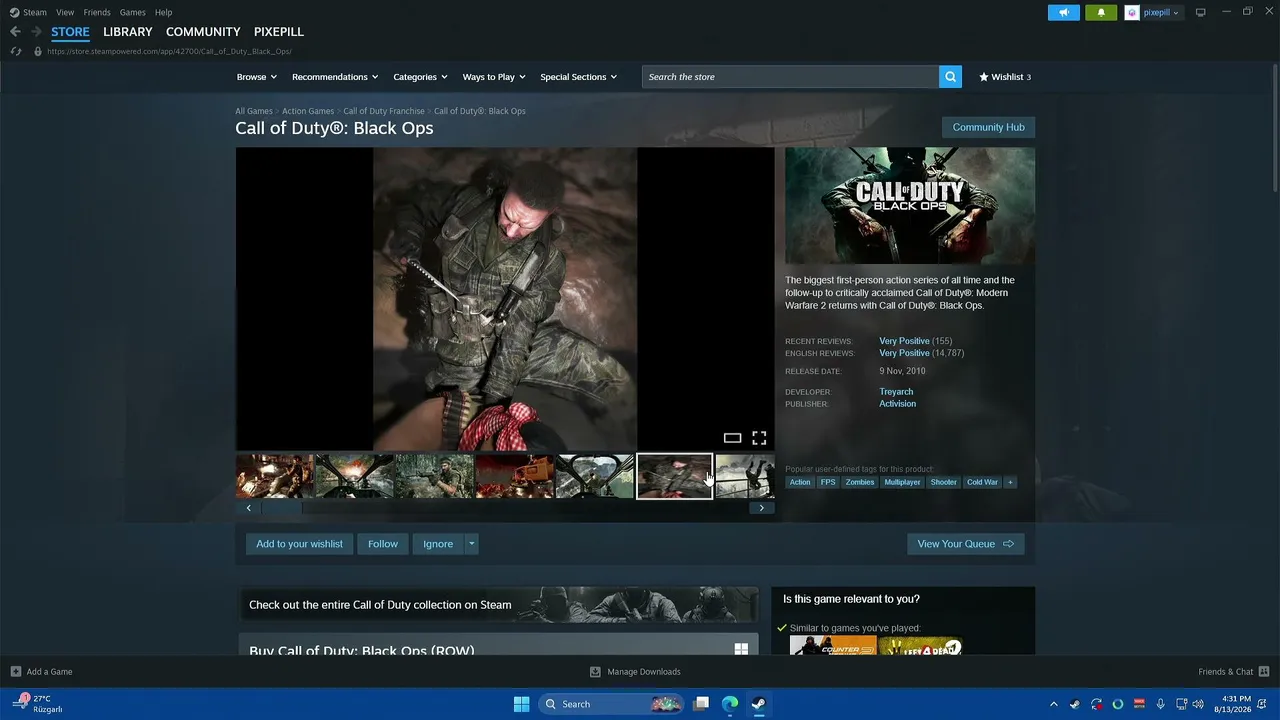Open the volume speaker tray icon

[1198, 704]
